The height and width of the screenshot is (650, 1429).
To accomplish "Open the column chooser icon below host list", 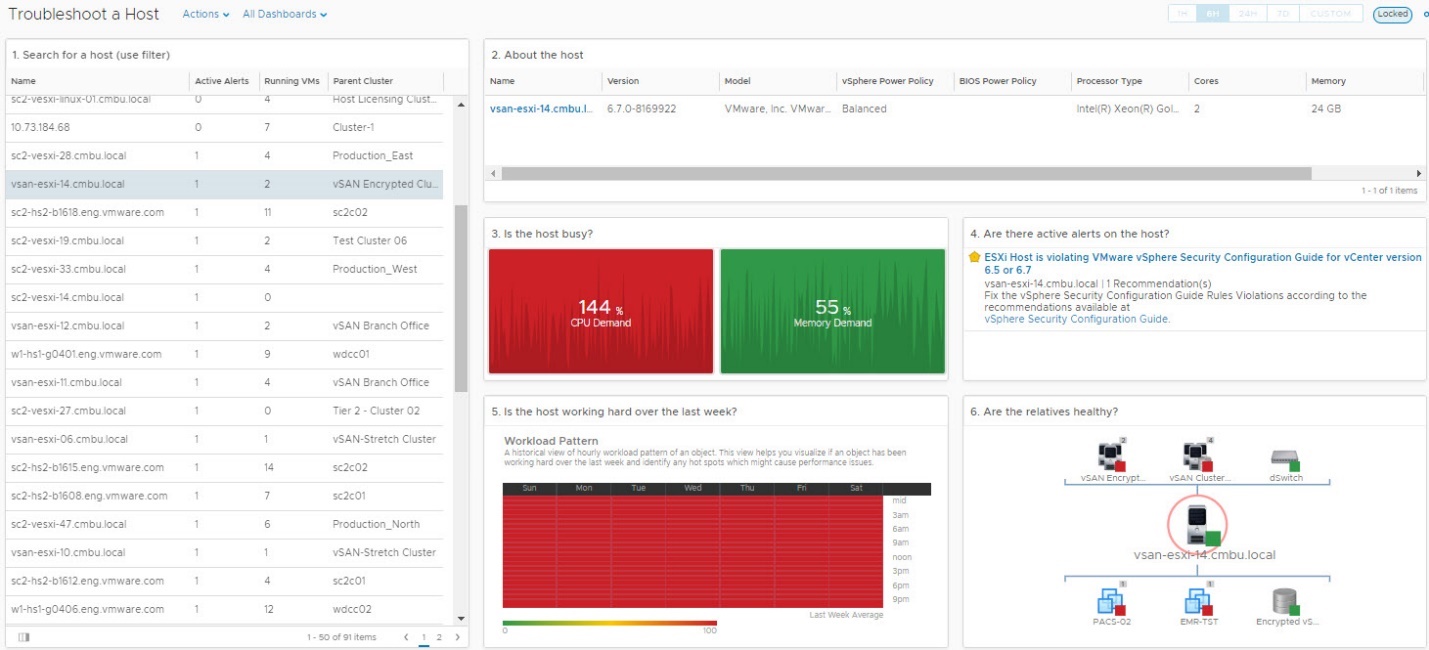I will tap(24, 637).
